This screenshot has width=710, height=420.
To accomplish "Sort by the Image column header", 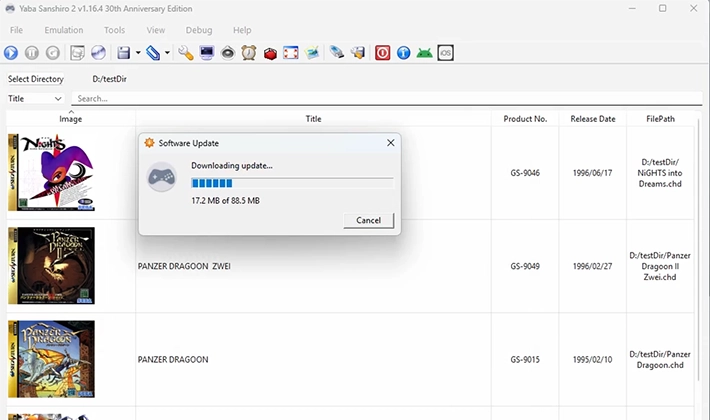I will click(x=71, y=119).
